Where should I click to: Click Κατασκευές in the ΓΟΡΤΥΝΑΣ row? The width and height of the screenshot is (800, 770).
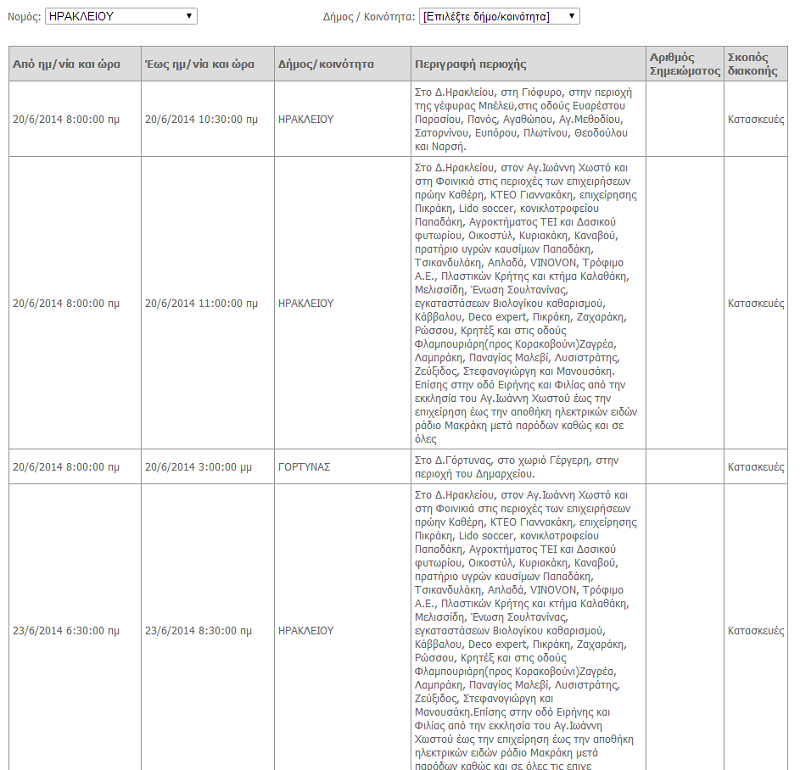click(755, 467)
